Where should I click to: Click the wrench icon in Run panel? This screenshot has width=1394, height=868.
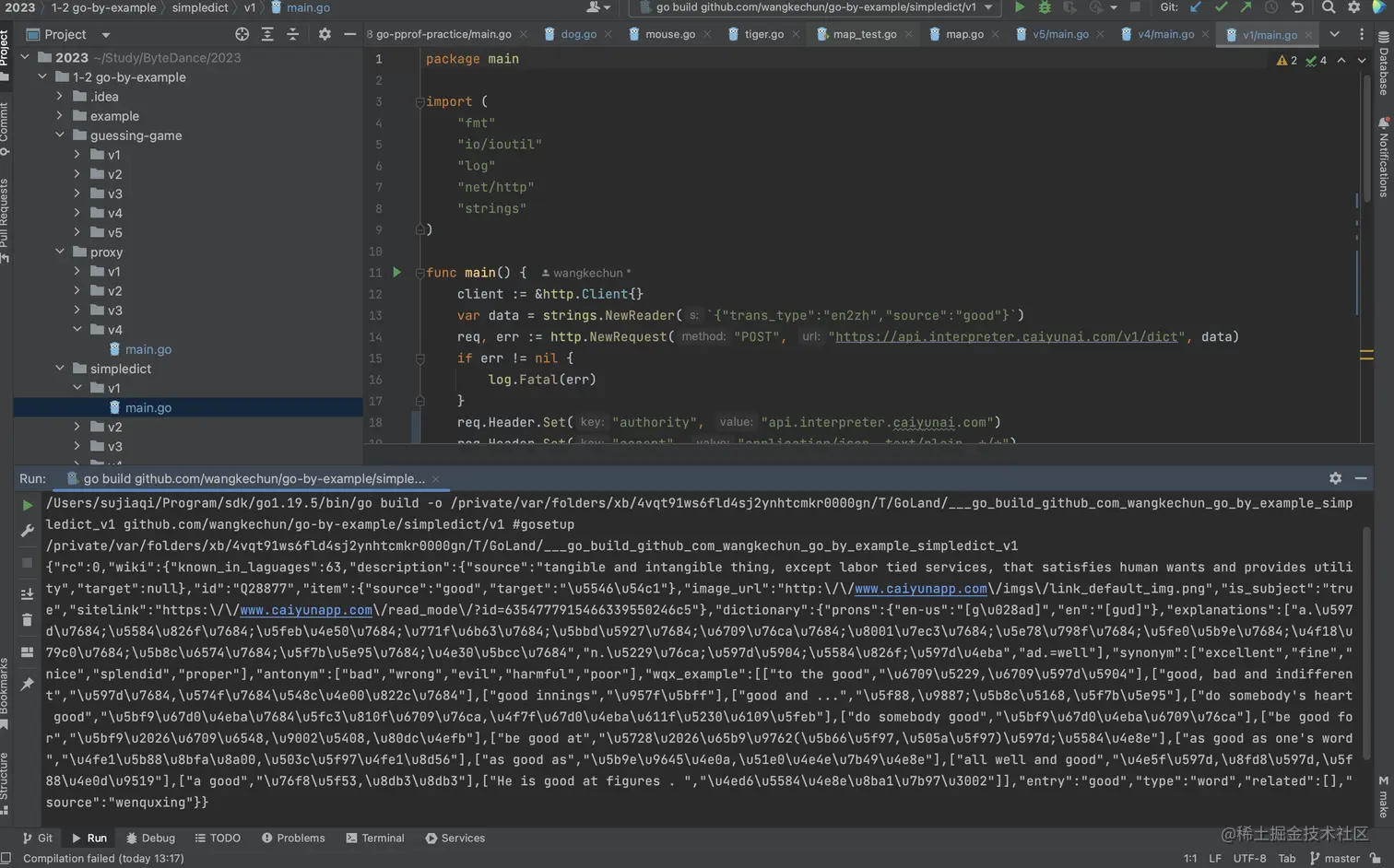pos(28,531)
